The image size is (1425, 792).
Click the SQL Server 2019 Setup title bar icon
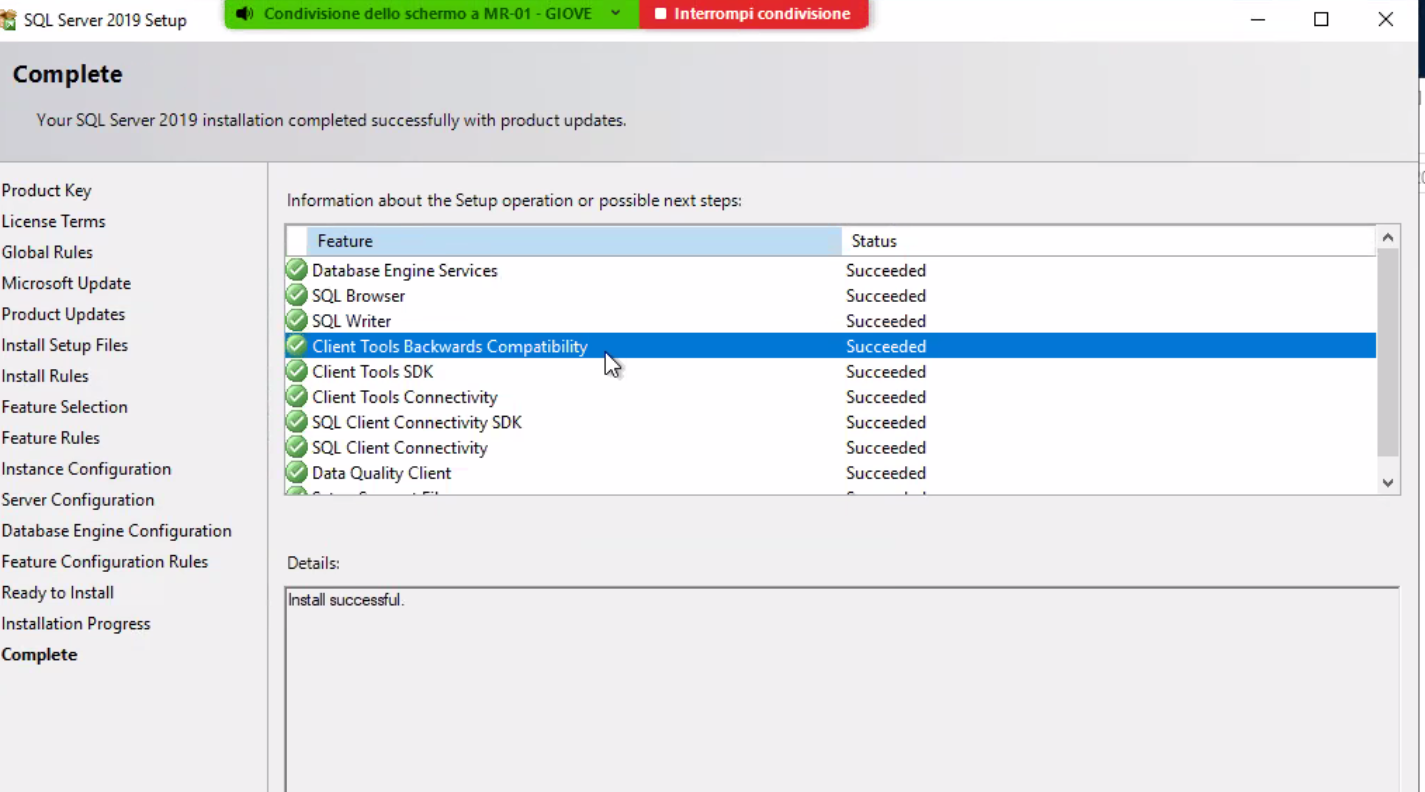click(x=11, y=19)
